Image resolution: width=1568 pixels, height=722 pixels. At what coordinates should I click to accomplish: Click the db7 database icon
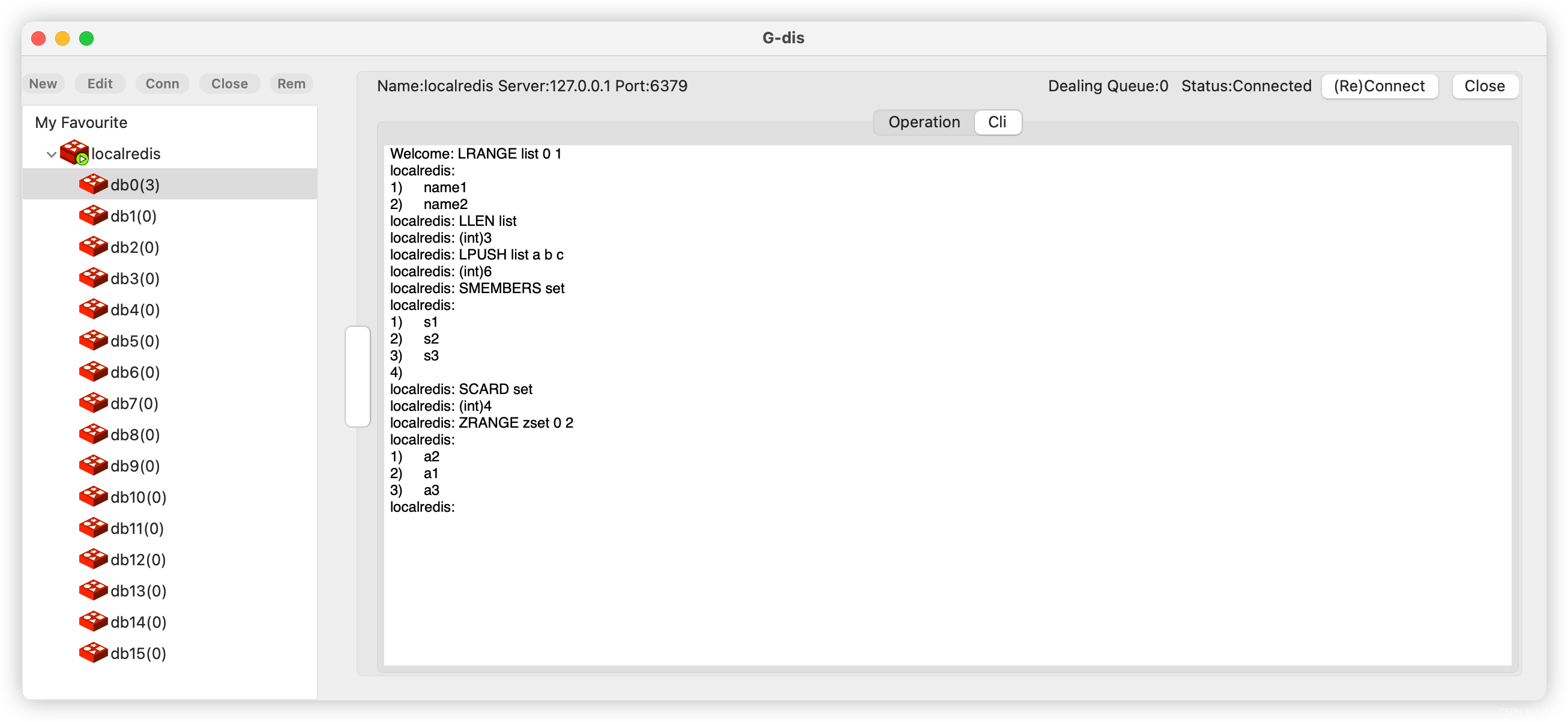[x=93, y=402]
